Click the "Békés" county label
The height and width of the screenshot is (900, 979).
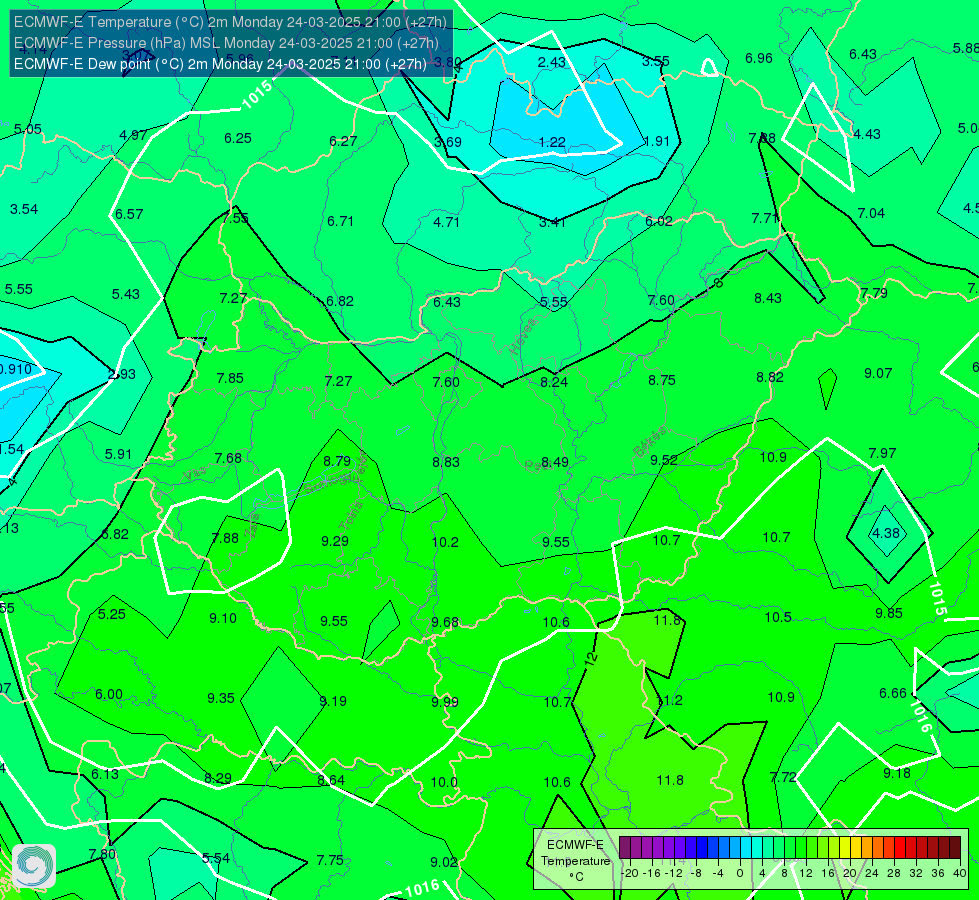coord(650,442)
